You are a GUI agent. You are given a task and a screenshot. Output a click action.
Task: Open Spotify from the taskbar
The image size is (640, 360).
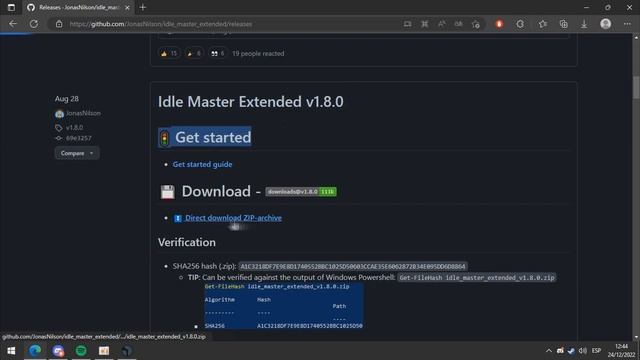coord(81,351)
